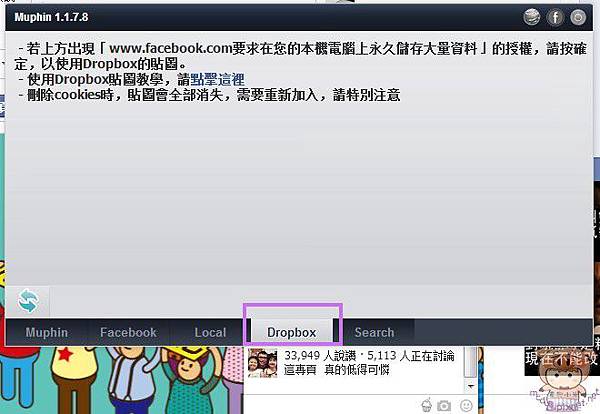Follow the 點擊這裡 tutorial link
Image resolution: width=600 pixels, height=414 pixels.
pyautogui.click(x=217, y=79)
